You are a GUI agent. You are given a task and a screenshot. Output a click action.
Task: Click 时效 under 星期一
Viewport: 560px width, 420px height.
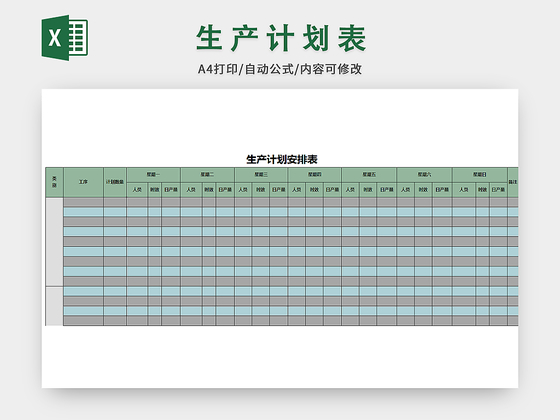tap(155, 190)
